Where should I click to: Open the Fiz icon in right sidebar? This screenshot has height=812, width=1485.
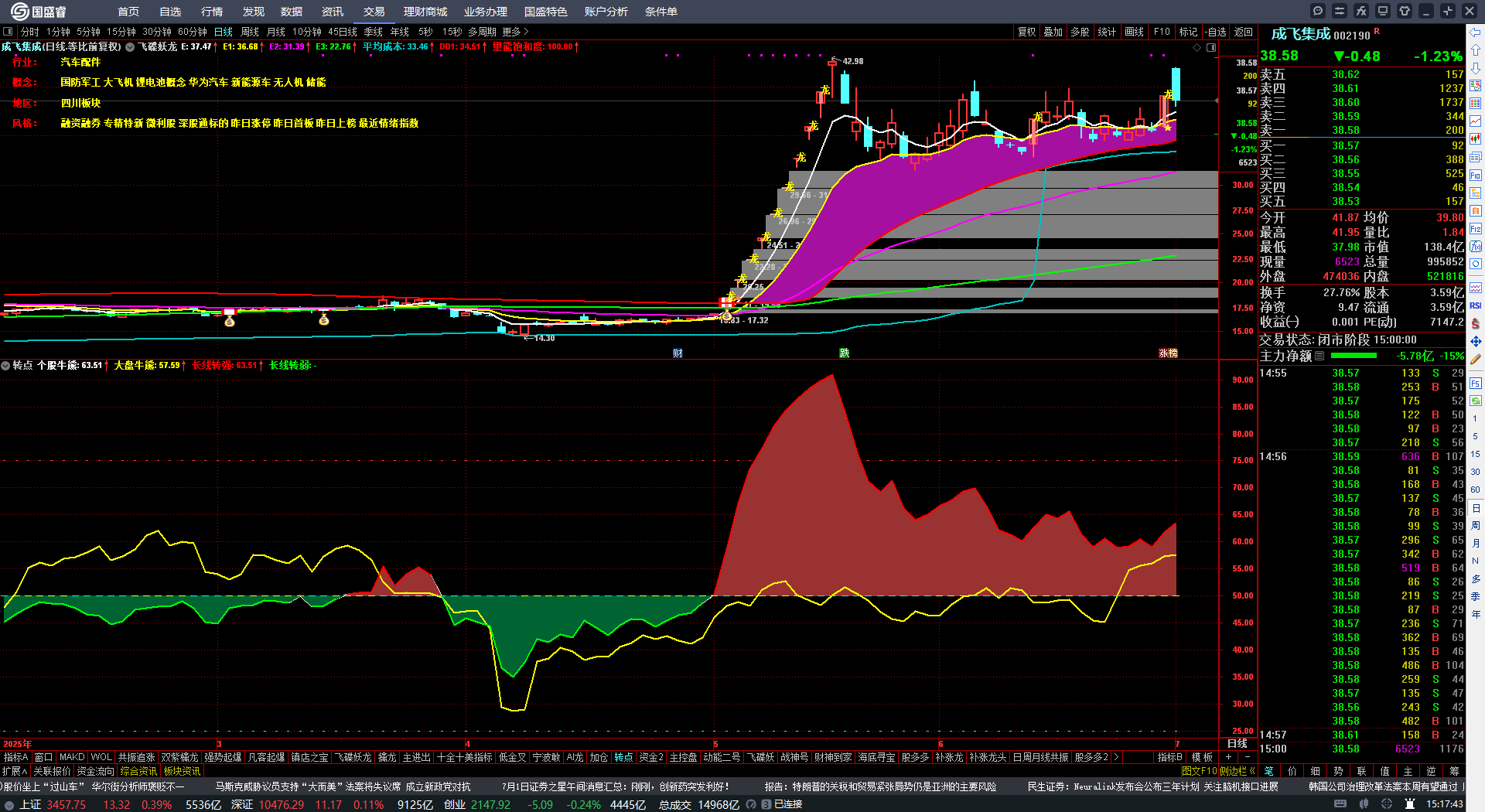point(1476,229)
